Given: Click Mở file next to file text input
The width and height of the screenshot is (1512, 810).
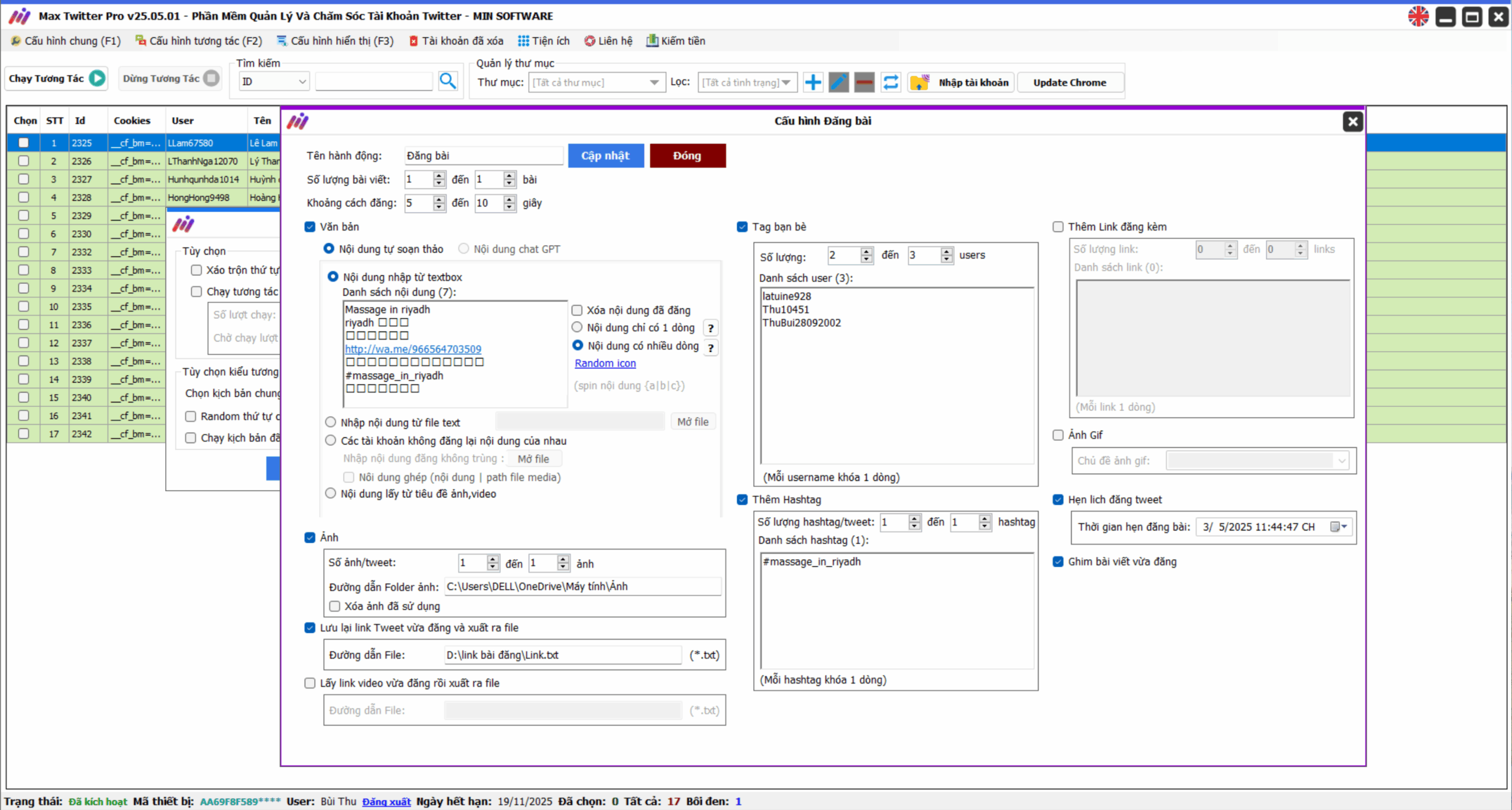Looking at the screenshot, I should pyautogui.click(x=693, y=422).
